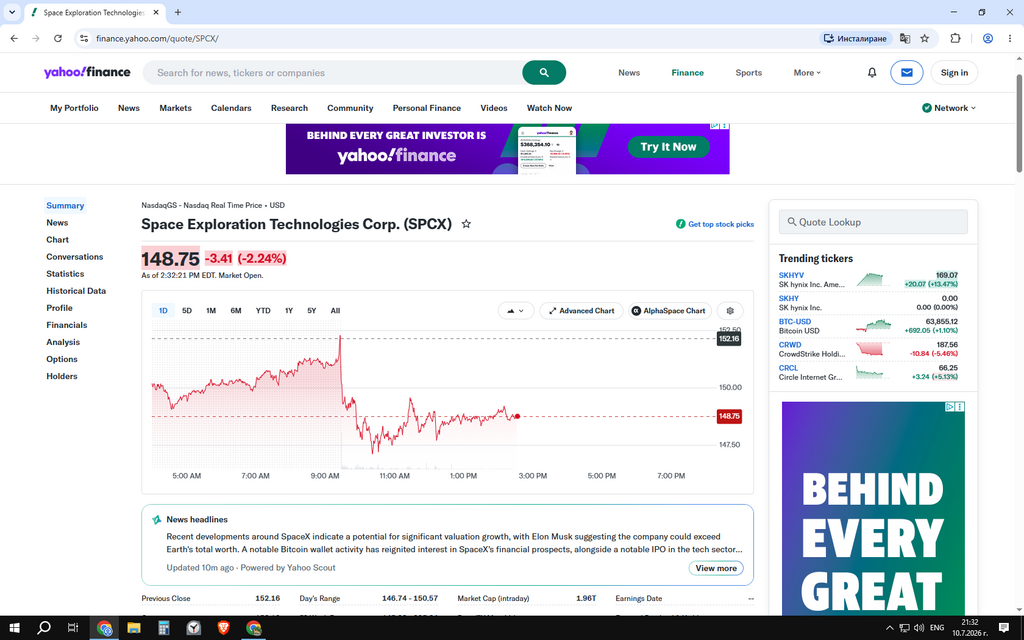Select the All chart range
1024x640 pixels.
pos(335,311)
